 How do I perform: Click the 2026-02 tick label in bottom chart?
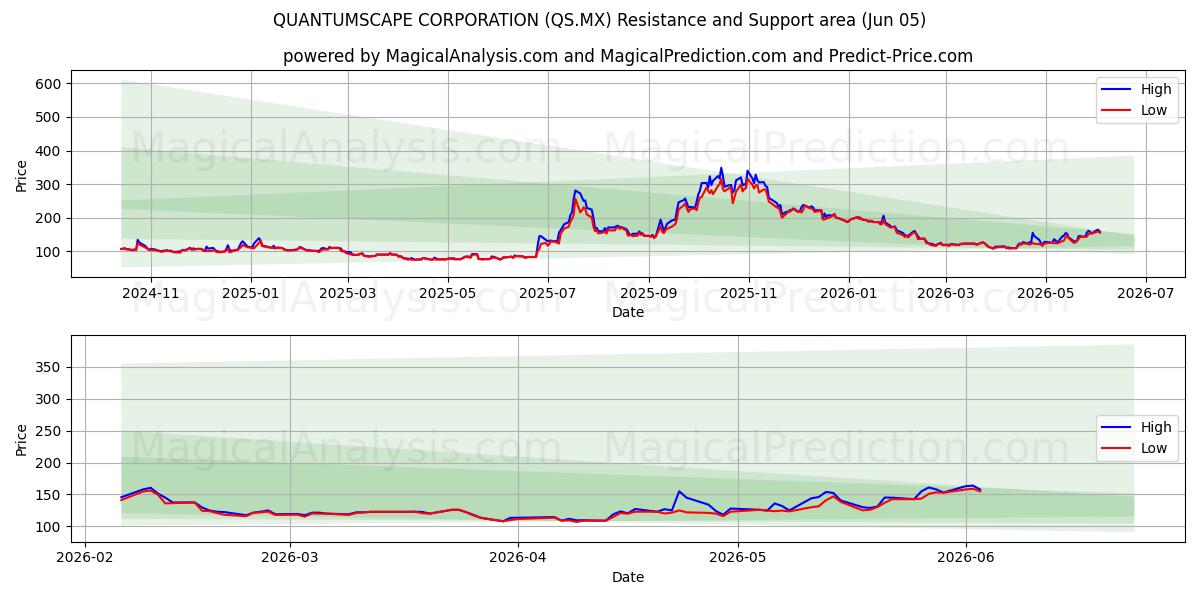pyautogui.click(x=85, y=559)
